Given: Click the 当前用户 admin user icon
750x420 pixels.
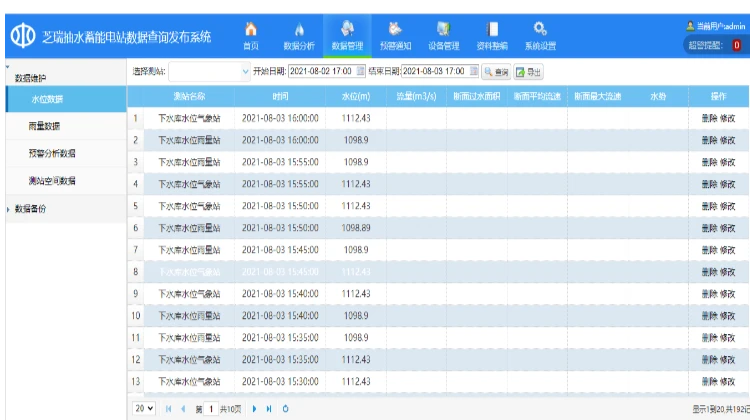Looking at the screenshot, I should click(x=690, y=26).
